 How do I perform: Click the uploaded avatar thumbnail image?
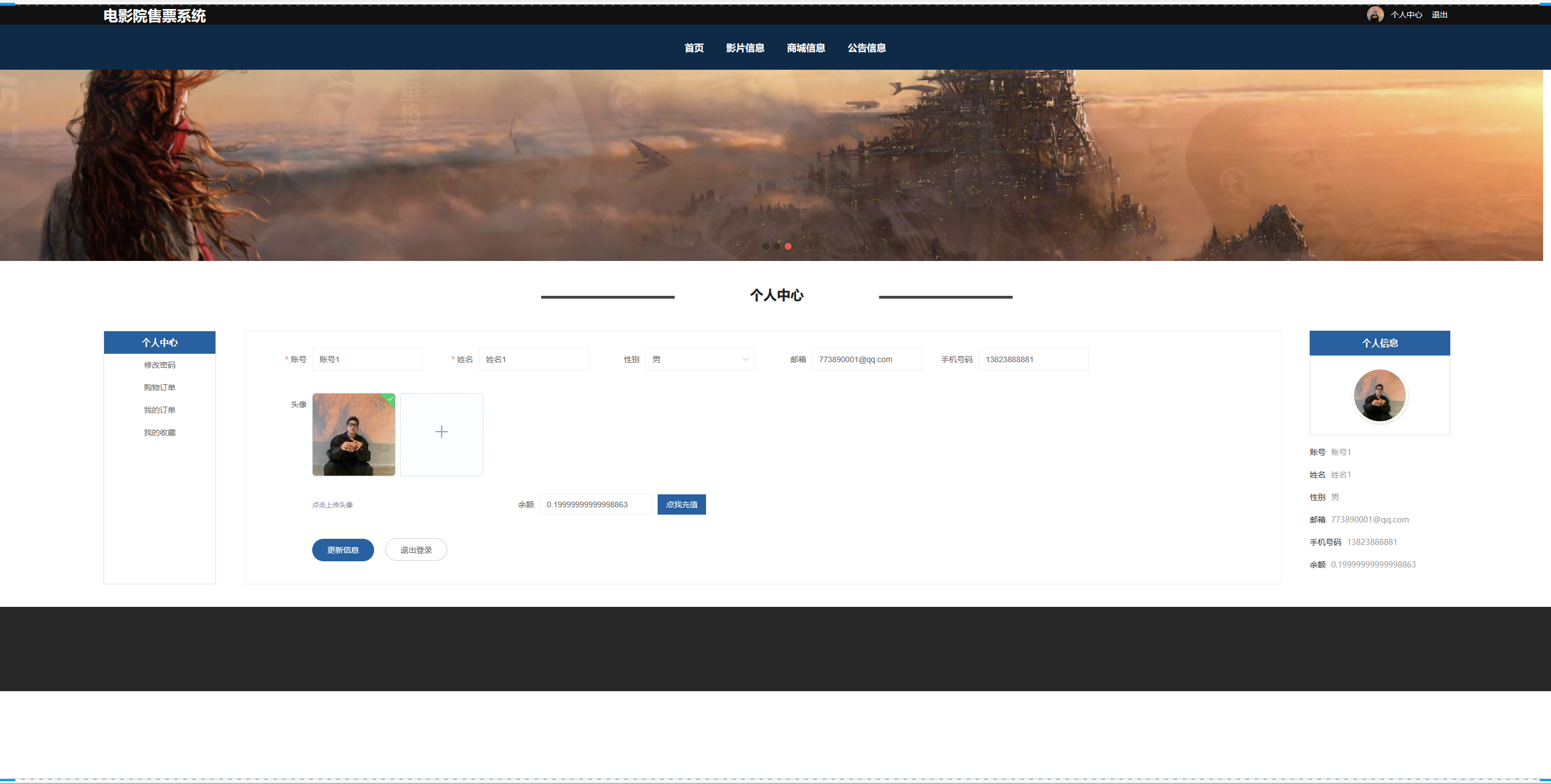tap(353, 435)
